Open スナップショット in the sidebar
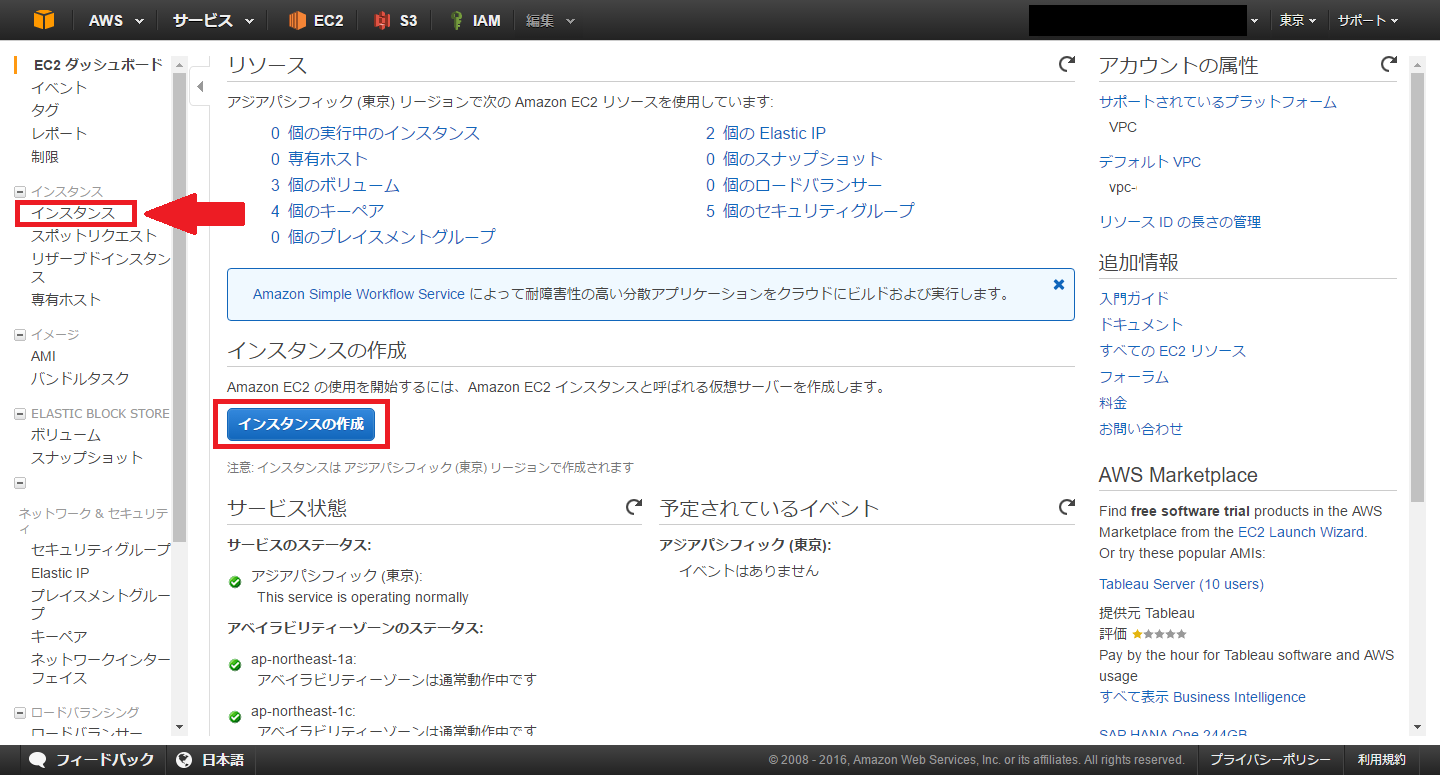The image size is (1440, 775). (x=87, y=458)
